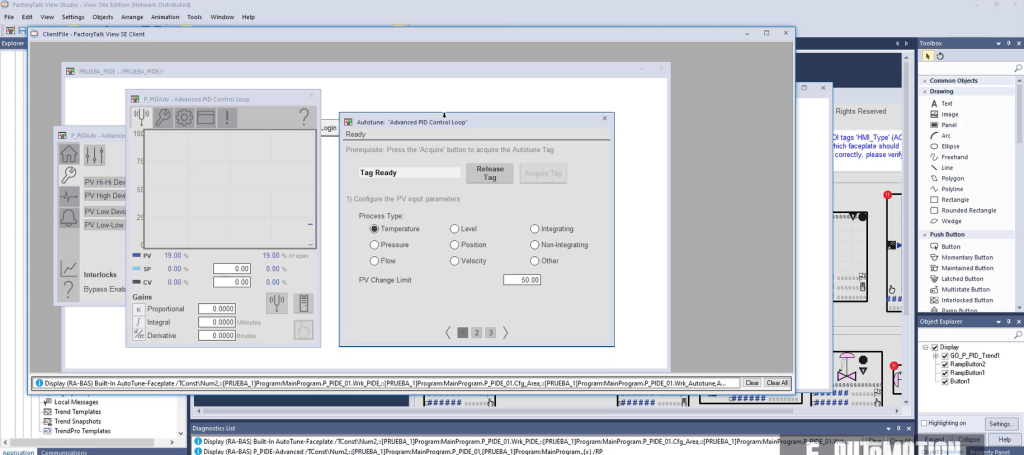This screenshot has height=455, width=1024.
Task: Collapse the Drawing section in Toolbox
Action: coord(924,91)
